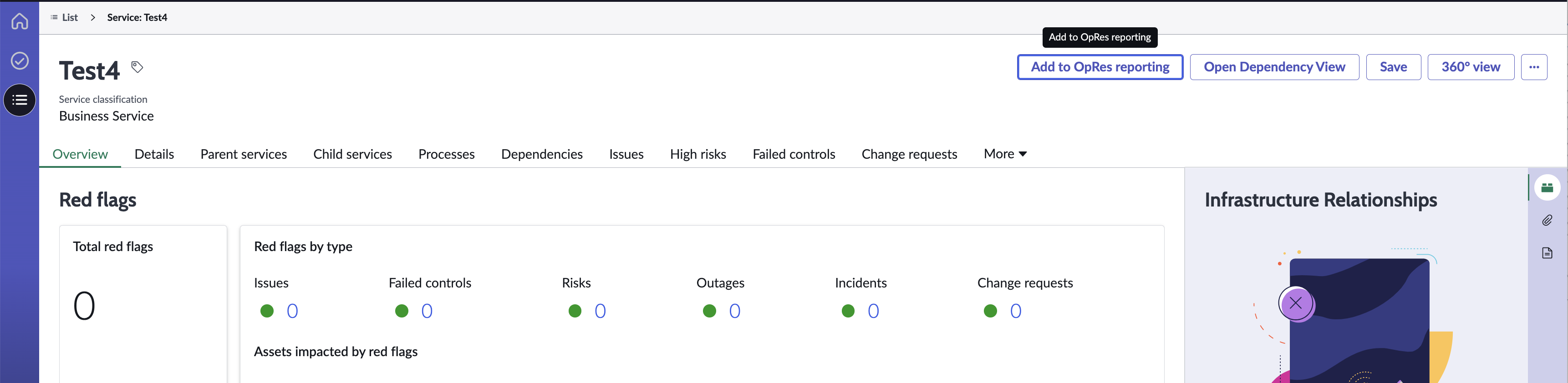Open the Failed controls tab
The height and width of the screenshot is (383, 1568).
click(x=794, y=154)
